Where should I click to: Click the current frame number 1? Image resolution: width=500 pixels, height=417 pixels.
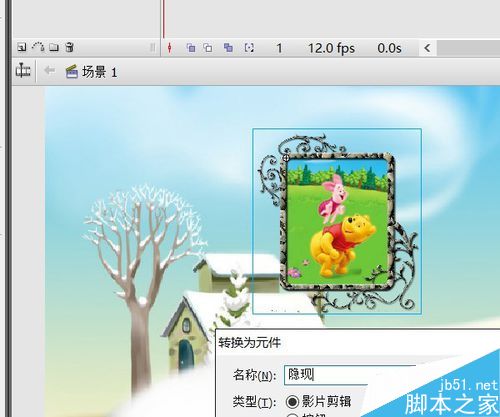coord(279,49)
